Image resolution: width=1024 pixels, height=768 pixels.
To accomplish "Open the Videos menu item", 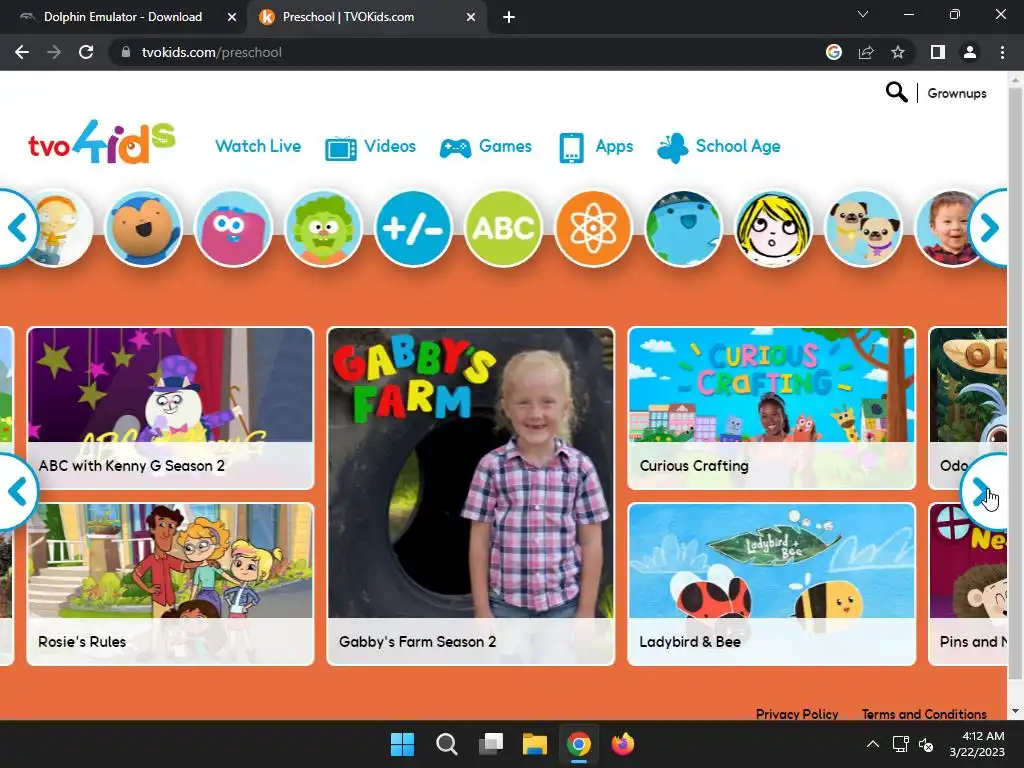I will click(x=389, y=146).
